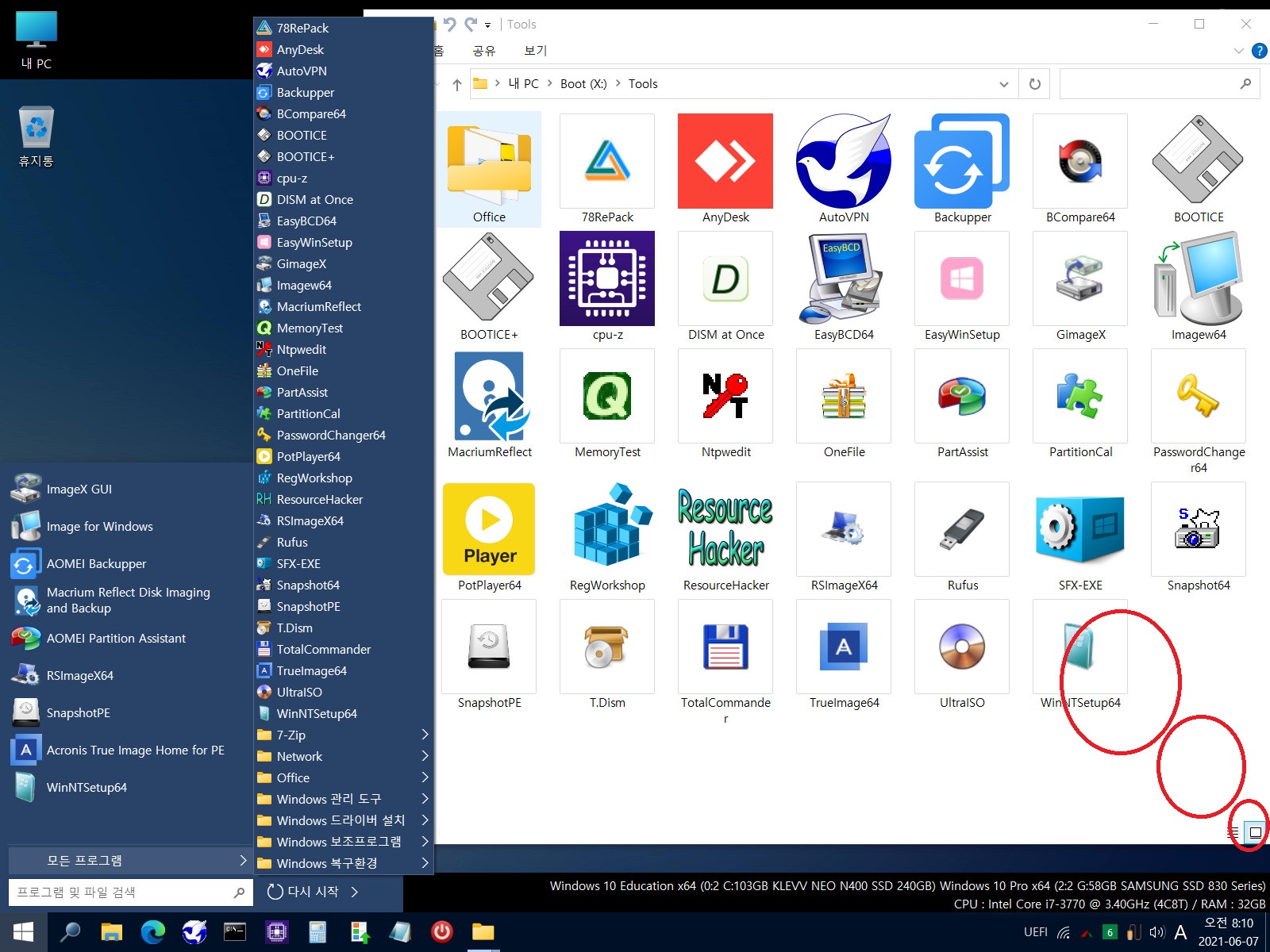This screenshot has width=1270, height=952.
Task: Open 휴지통 recycle bin on desktop
Action: click(x=36, y=136)
